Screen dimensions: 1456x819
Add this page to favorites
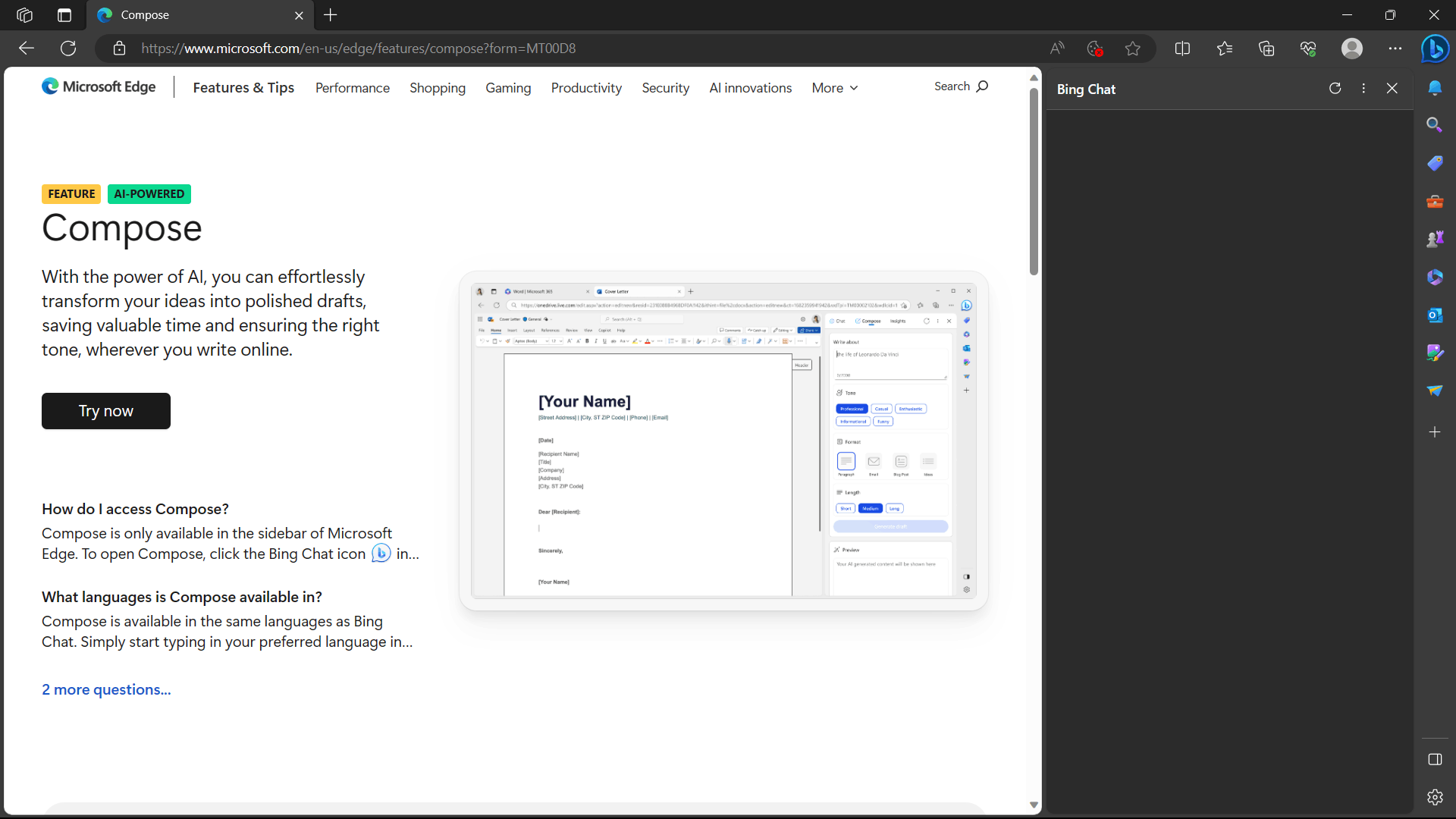[1133, 49]
